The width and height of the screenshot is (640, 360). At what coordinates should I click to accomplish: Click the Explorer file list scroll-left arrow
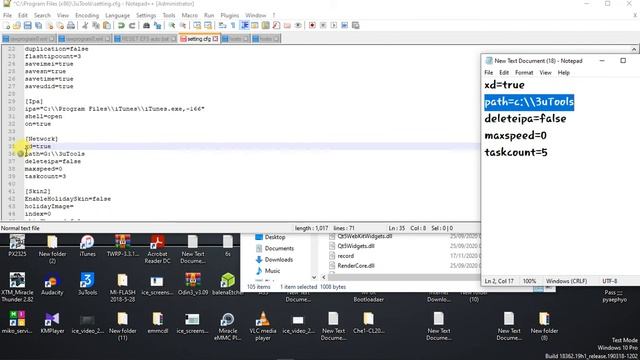pyautogui.click(x=324, y=277)
